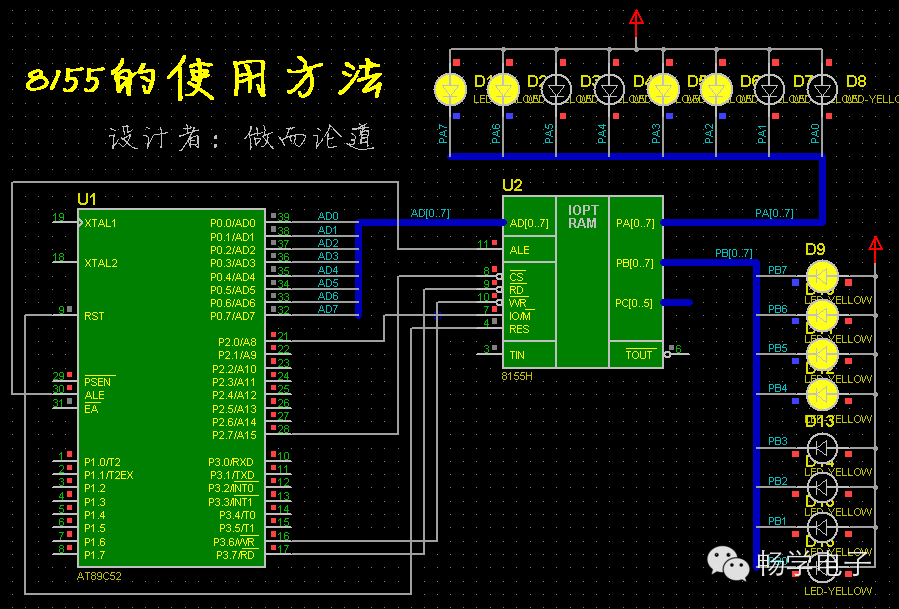Image resolution: width=899 pixels, height=609 pixels.
Task: Click the P3.0/RXD pin label
Action: tap(230, 462)
